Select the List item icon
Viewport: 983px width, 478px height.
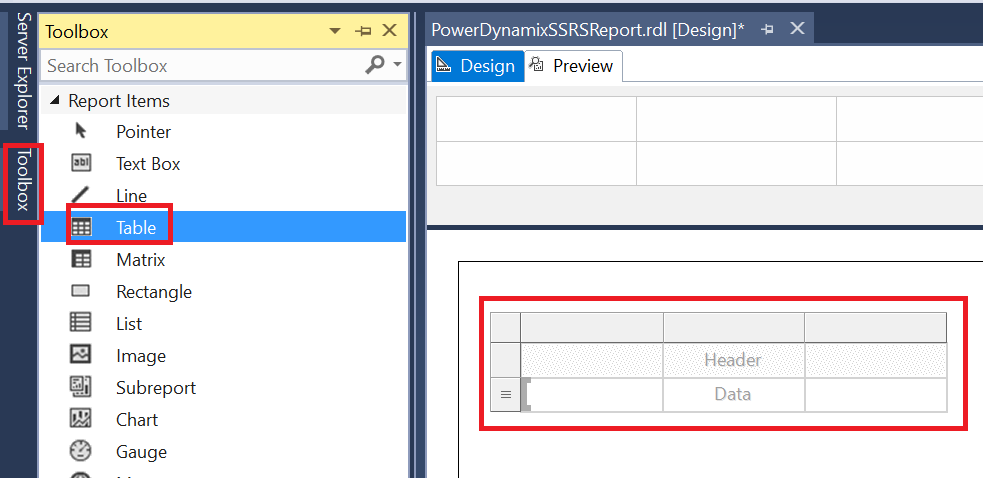pos(81,323)
